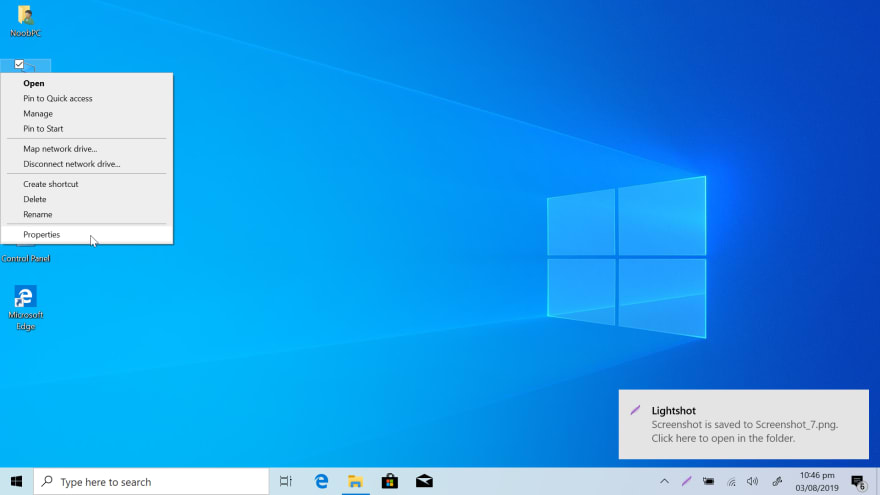The image size is (880, 495).
Task: Open the Microsoft Edge desktop shortcut
Action: click(x=25, y=308)
